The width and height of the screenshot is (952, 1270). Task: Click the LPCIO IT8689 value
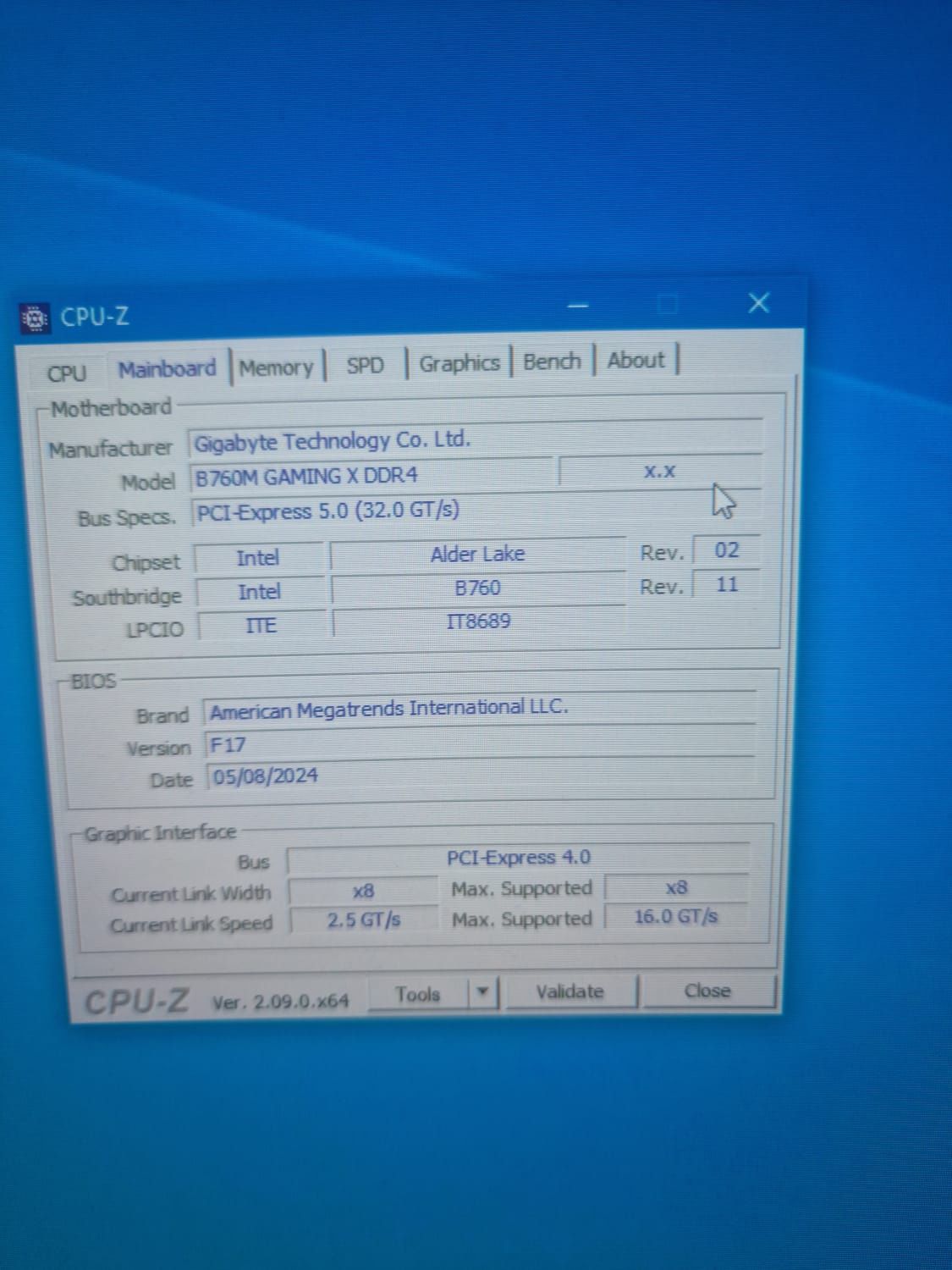(479, 621)
